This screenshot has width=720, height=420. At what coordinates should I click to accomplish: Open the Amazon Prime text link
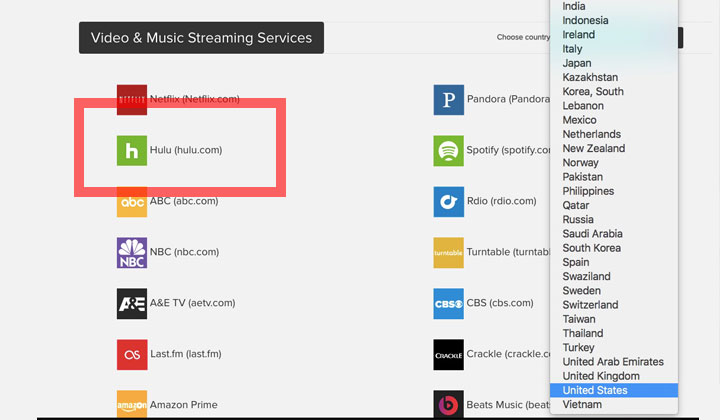(x=184, y=404)
